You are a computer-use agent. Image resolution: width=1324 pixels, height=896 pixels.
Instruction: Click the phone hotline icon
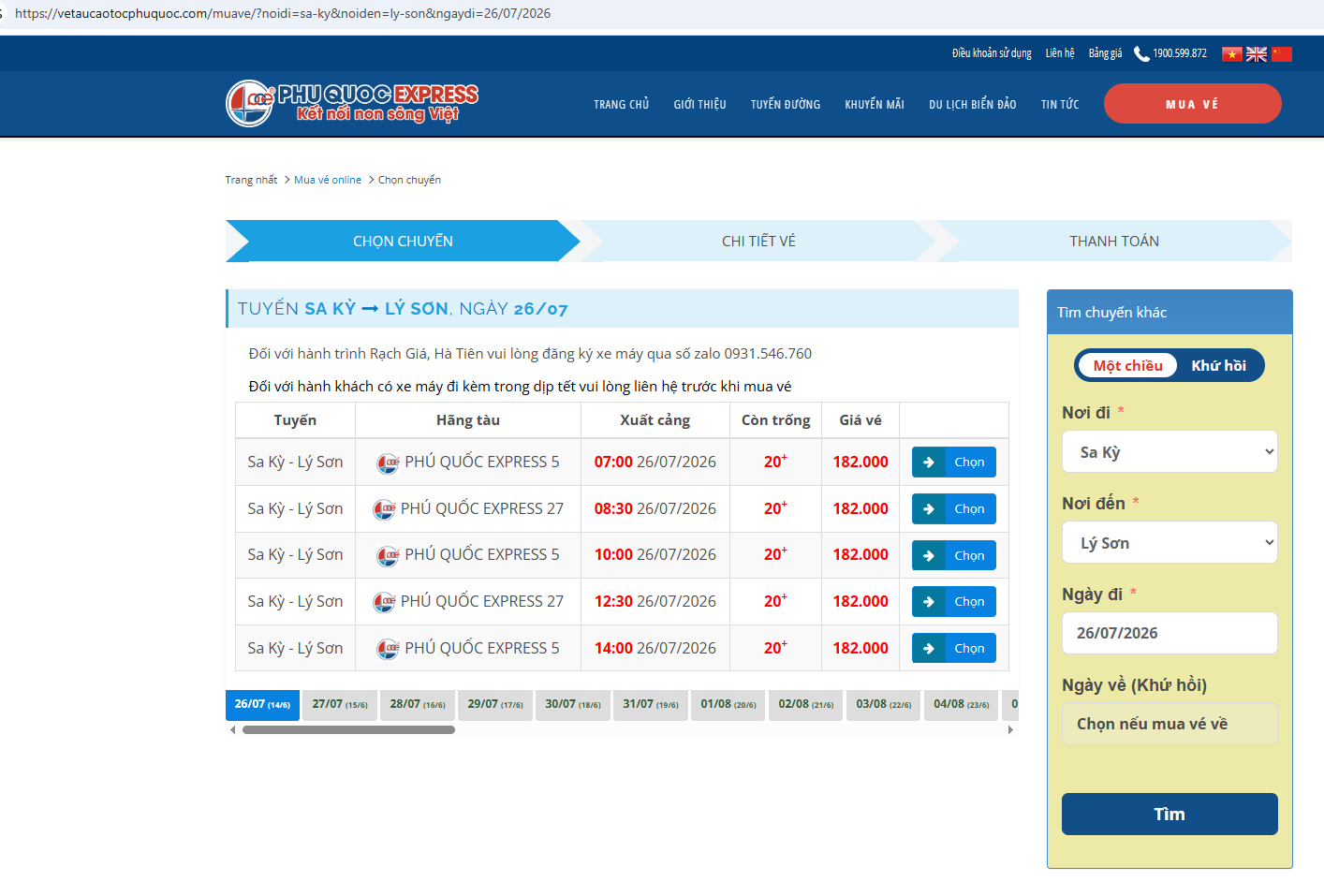(x=1141, y=54)
